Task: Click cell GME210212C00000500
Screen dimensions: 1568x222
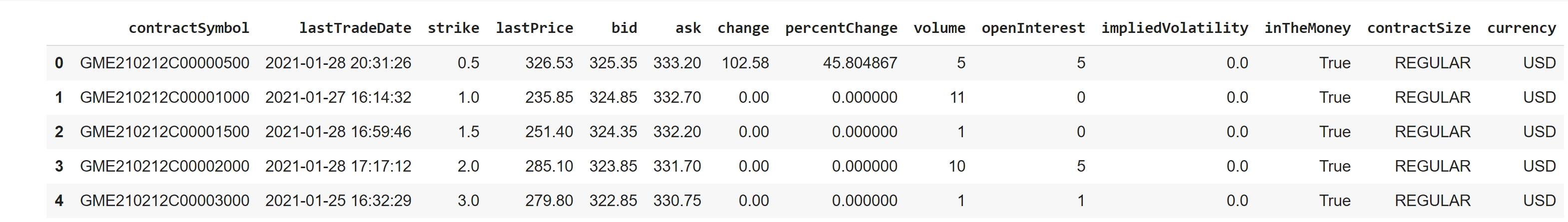Action: (x=164, y=63)
